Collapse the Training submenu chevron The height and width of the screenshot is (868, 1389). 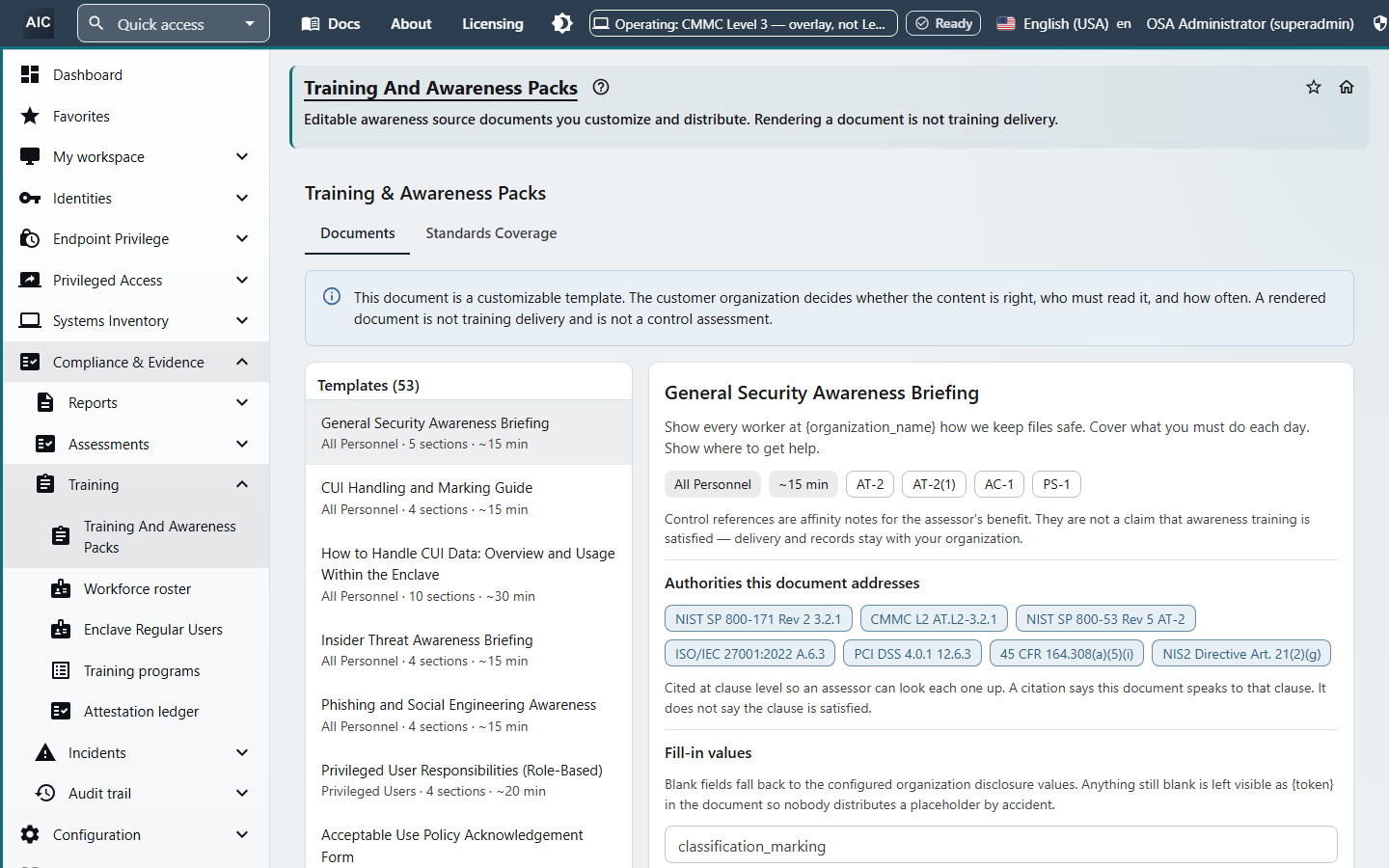(242, 484)
